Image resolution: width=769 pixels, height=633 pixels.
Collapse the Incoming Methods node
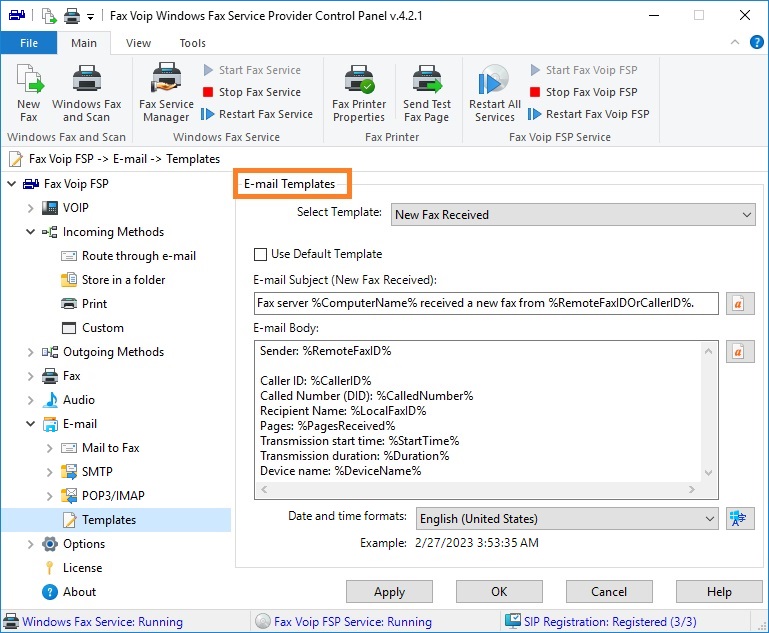(x=30, y=232)
